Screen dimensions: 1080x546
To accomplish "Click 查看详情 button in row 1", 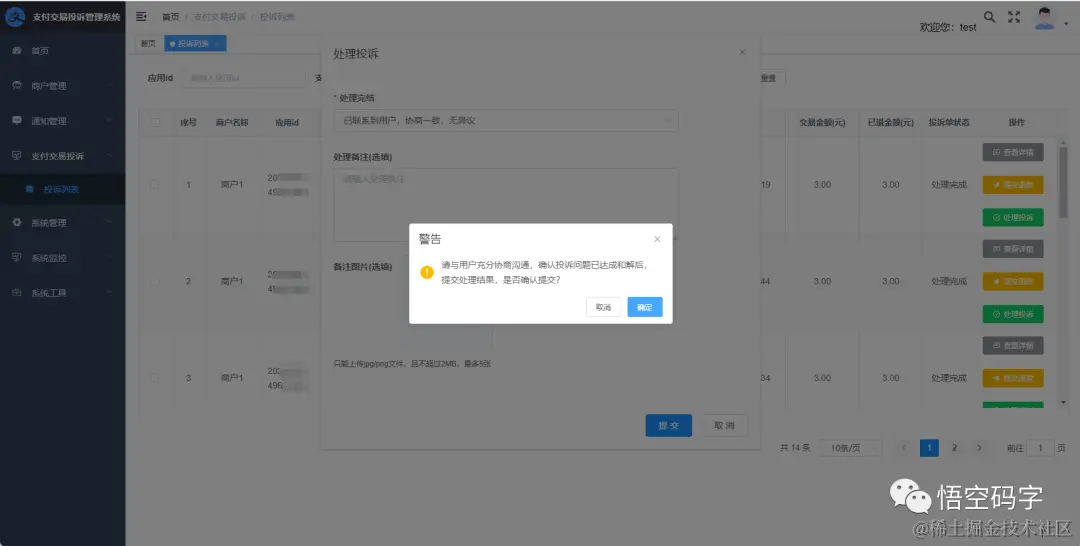I will (x=1012, y=152).
